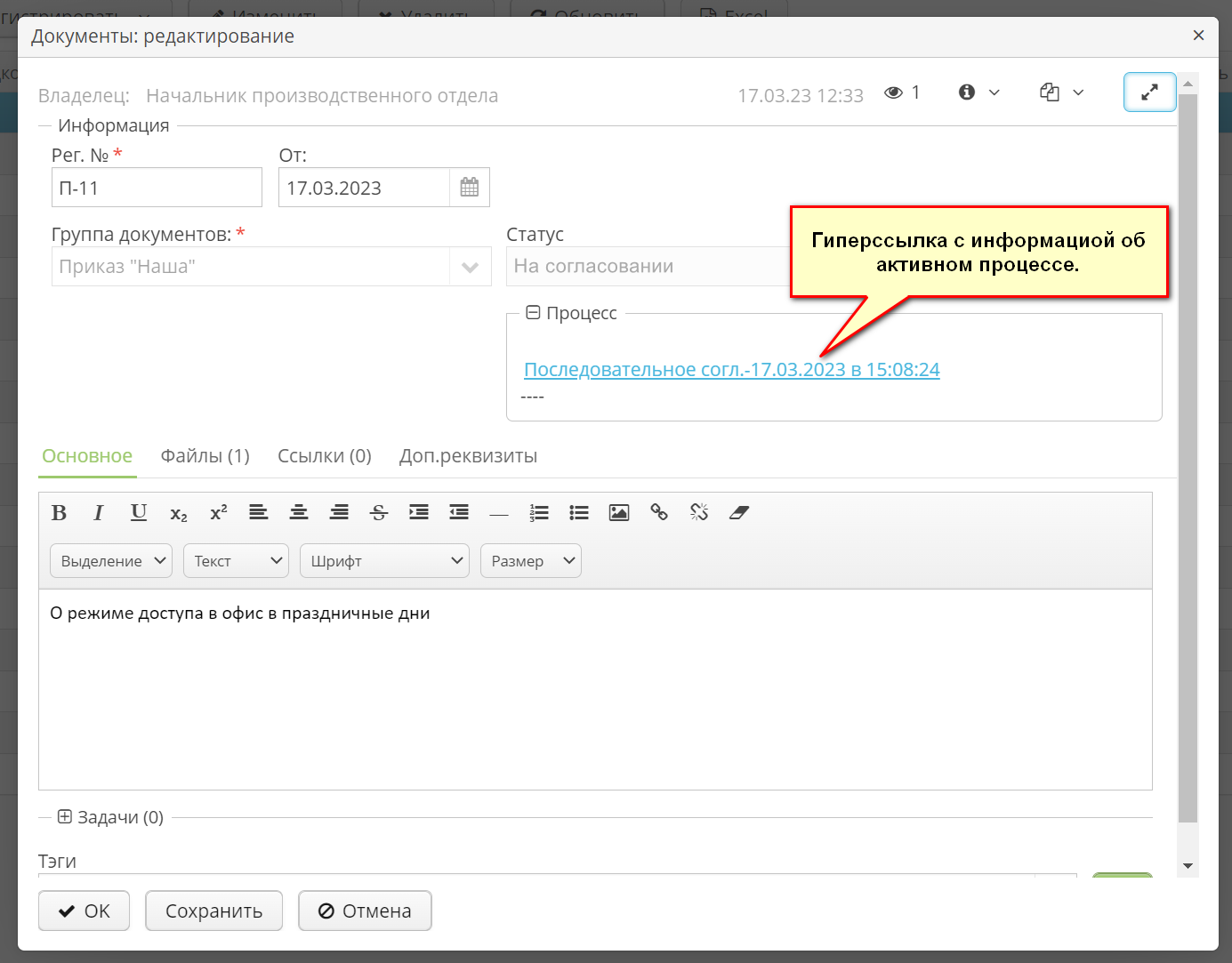Open the Последовательное согл. process link

[731, 368]
